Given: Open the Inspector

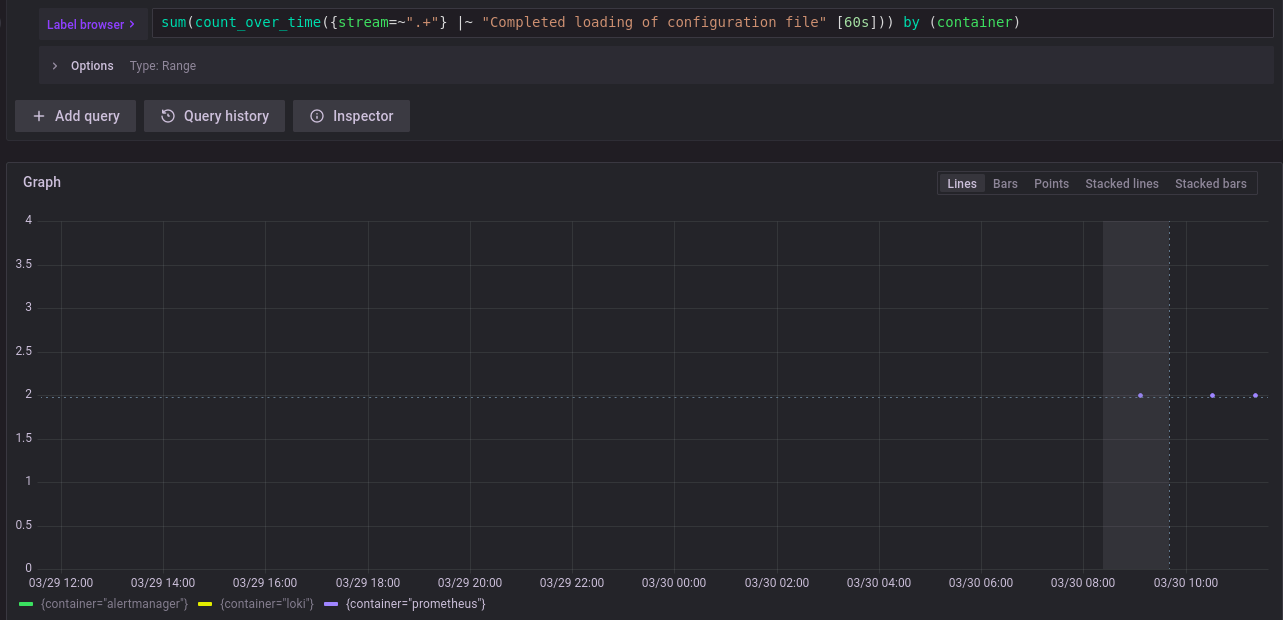Looking at the screenshot, I should click(351, 116).
